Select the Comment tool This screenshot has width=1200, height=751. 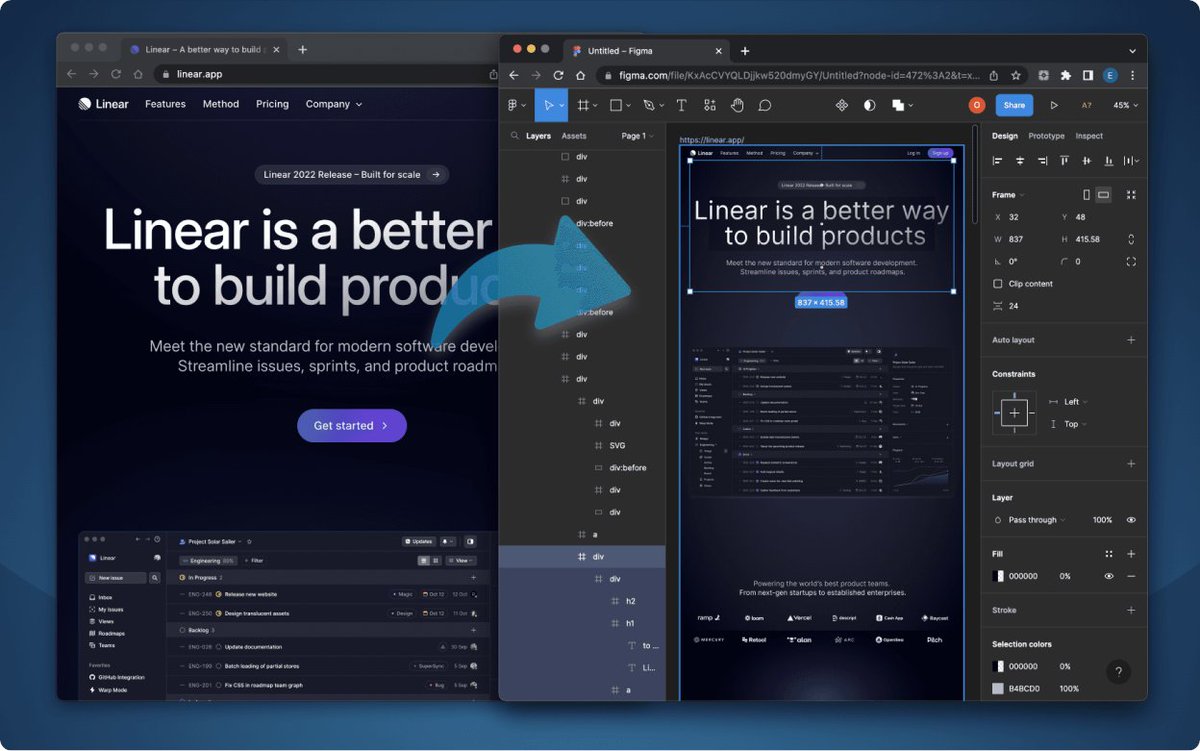tap(765, 105)
